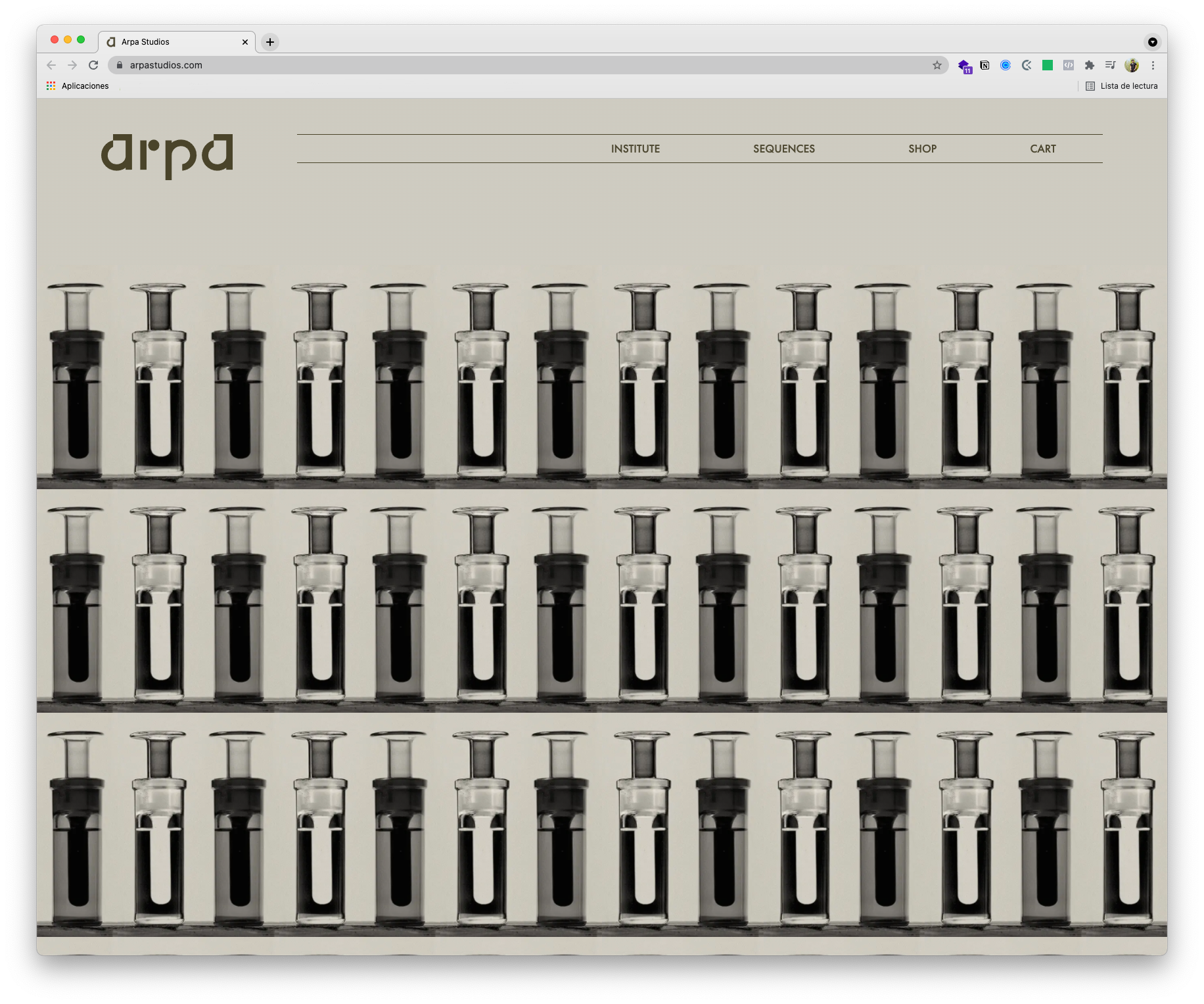
Task: Close the Arpa Studios tab
Action: click(x=245, y=42)
